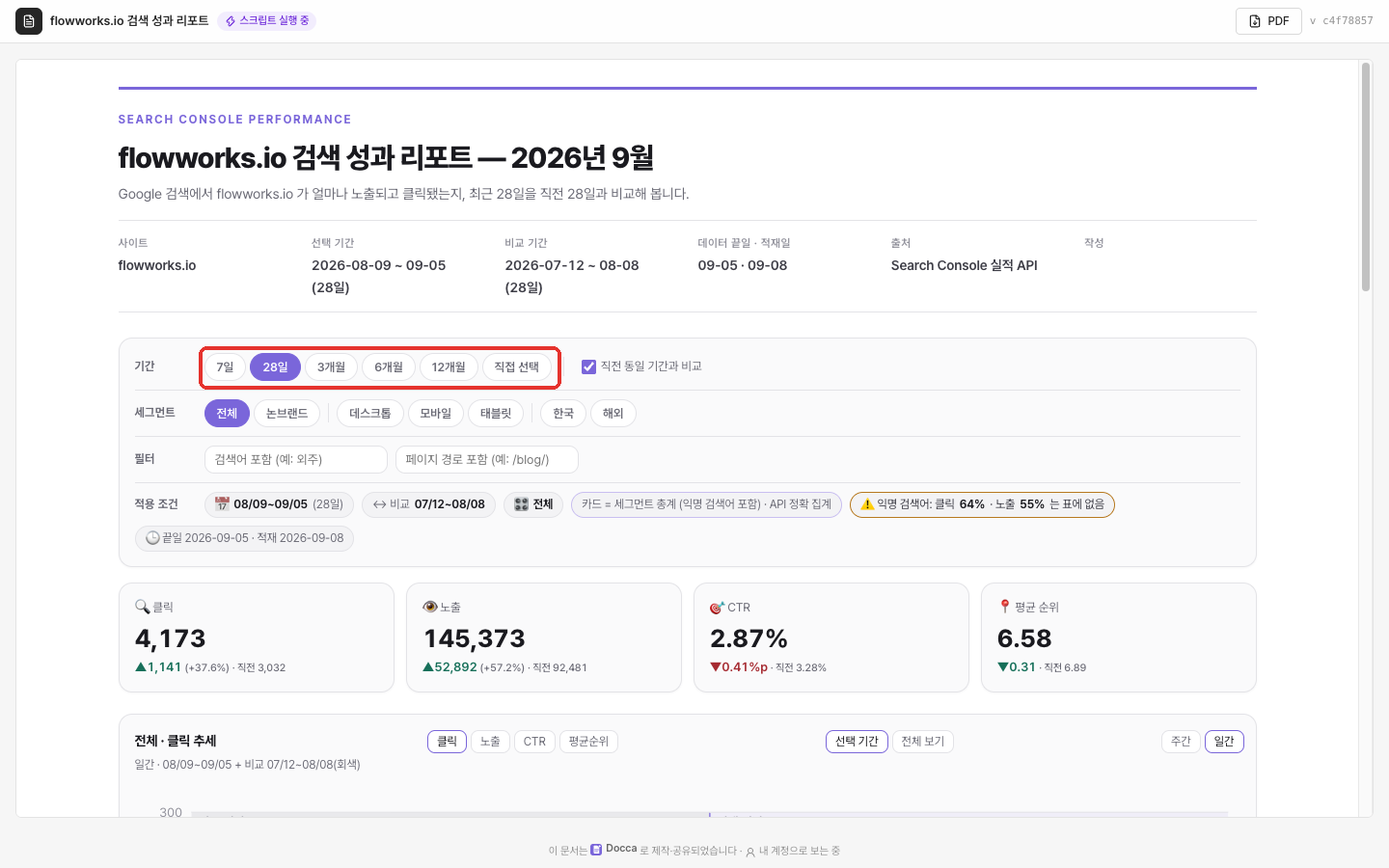Focus the '검색어 포함' filter field
Viewport: 1389px width, 868px height.
(x=296, y=460)
